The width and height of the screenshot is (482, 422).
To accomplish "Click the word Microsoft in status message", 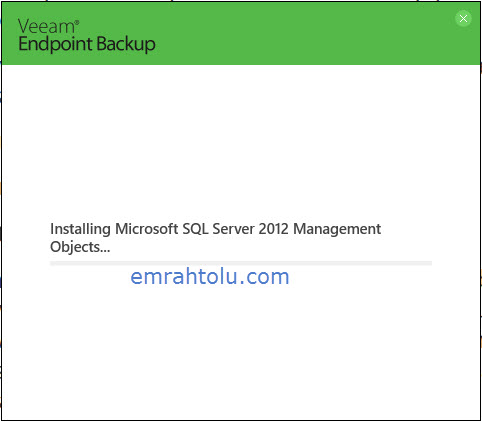I will coord(147,229).
